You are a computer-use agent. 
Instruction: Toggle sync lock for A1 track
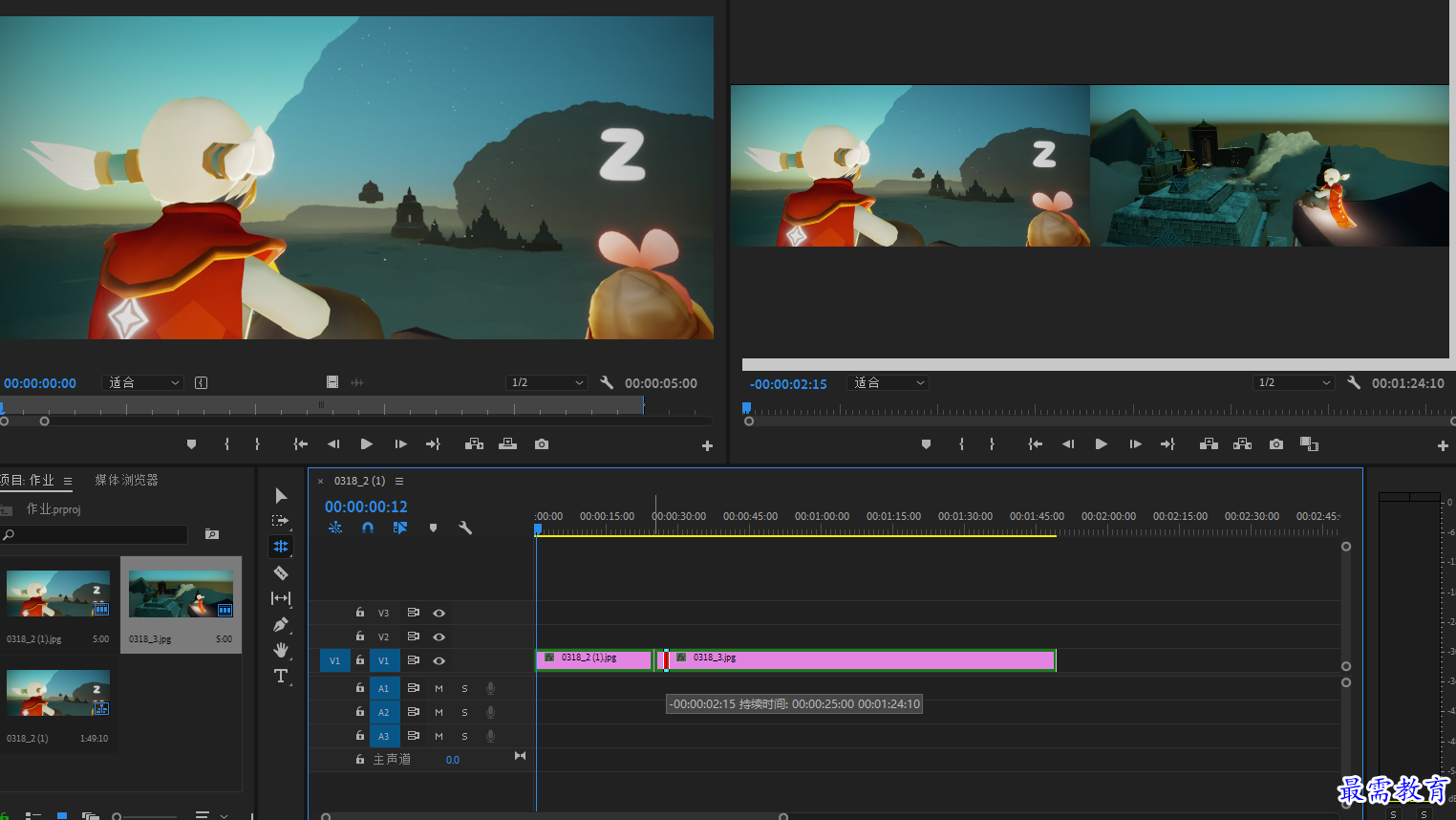click(414, 688)
